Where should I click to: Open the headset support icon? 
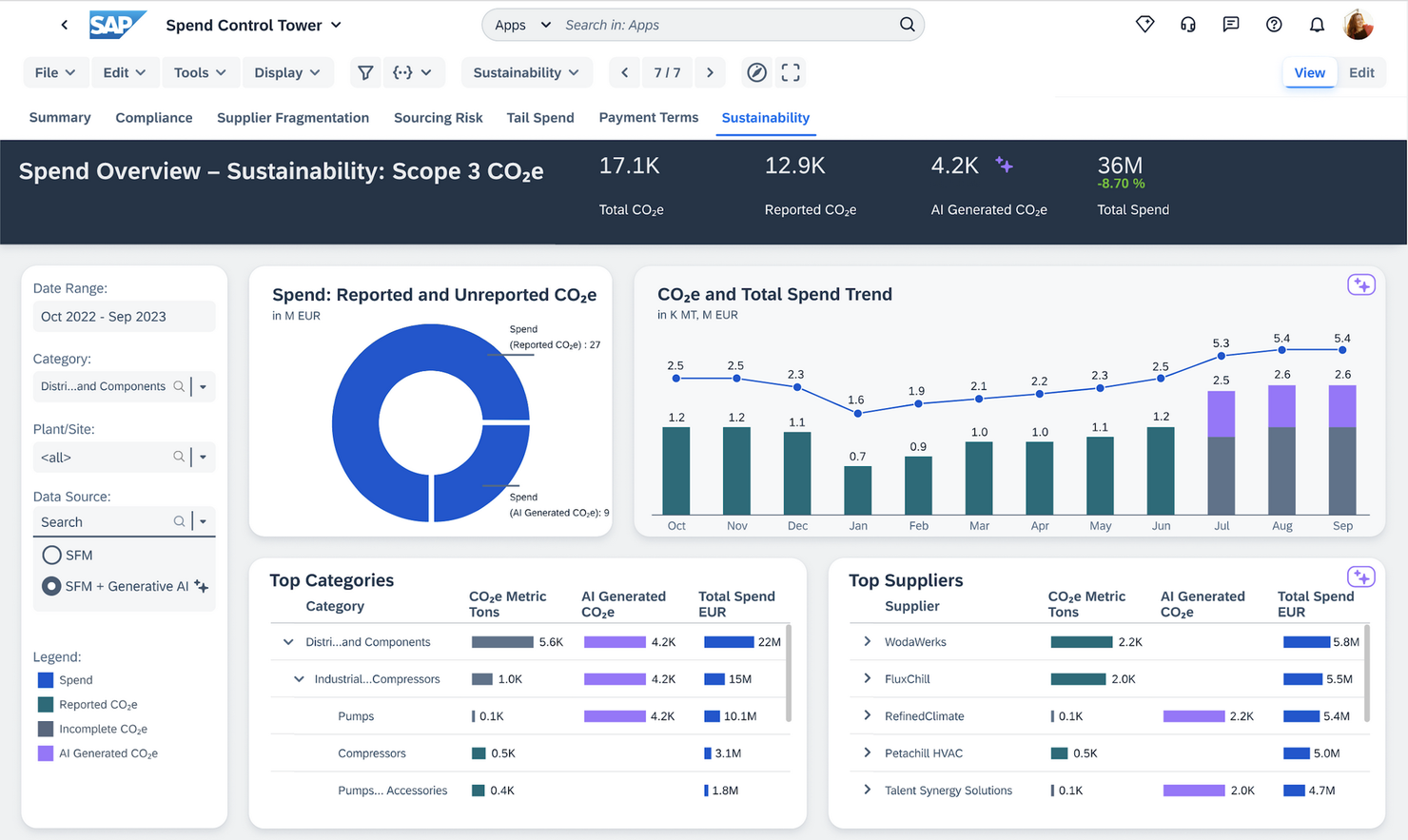[x=1187, y=25]
